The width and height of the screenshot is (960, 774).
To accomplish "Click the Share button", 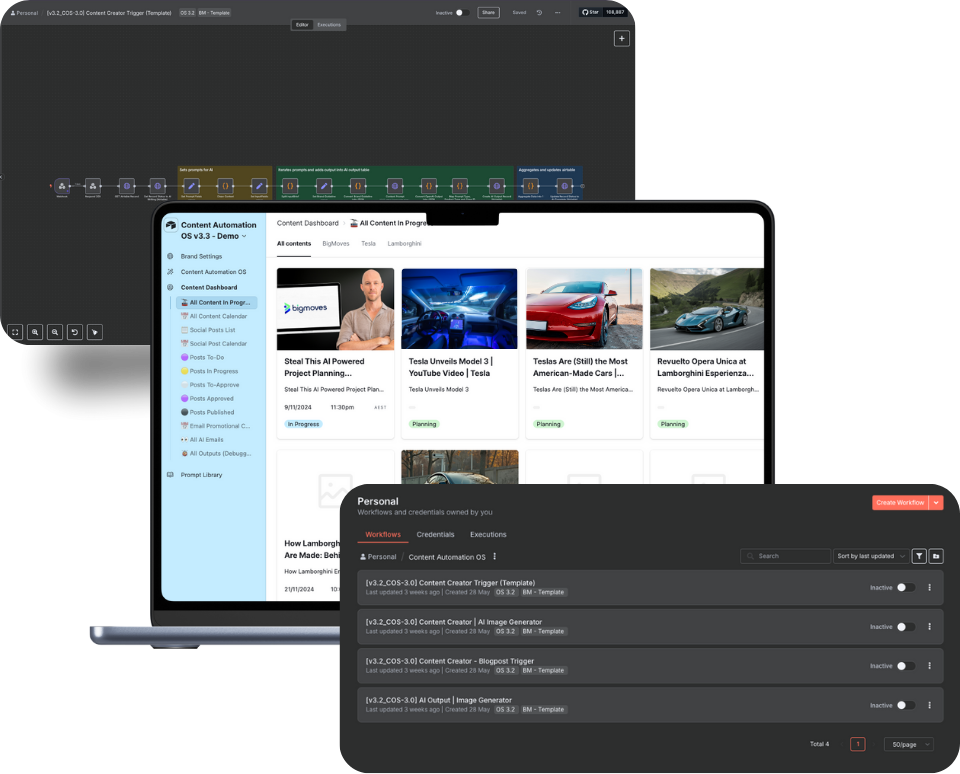I will pyautogui.click(x=488, y=13).
